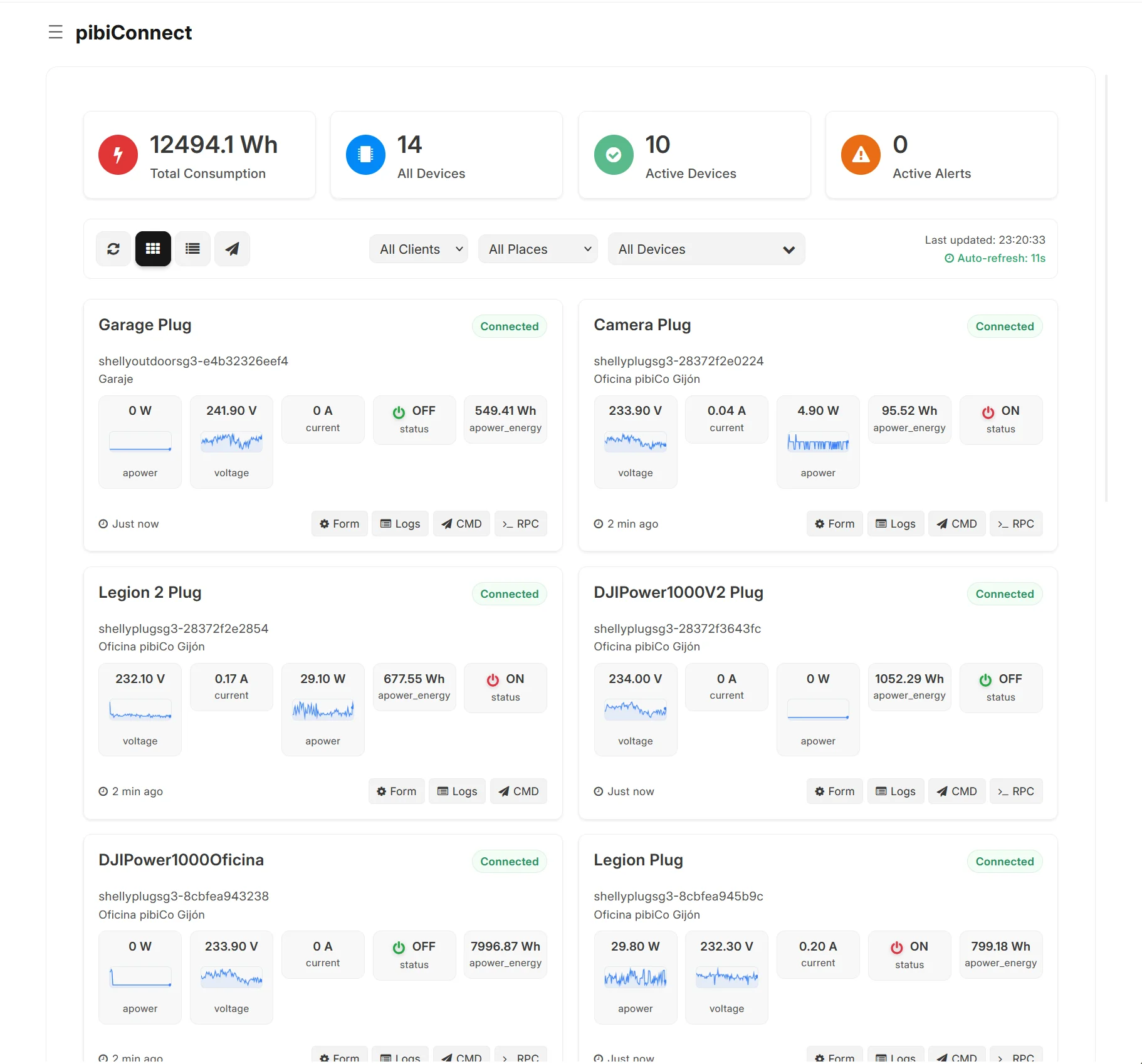Image resolution: width=1142 pixels, height=1064 pixels.
Task: Click the lightning icon on Total Consumption card
Action: (x=118, y=155)
